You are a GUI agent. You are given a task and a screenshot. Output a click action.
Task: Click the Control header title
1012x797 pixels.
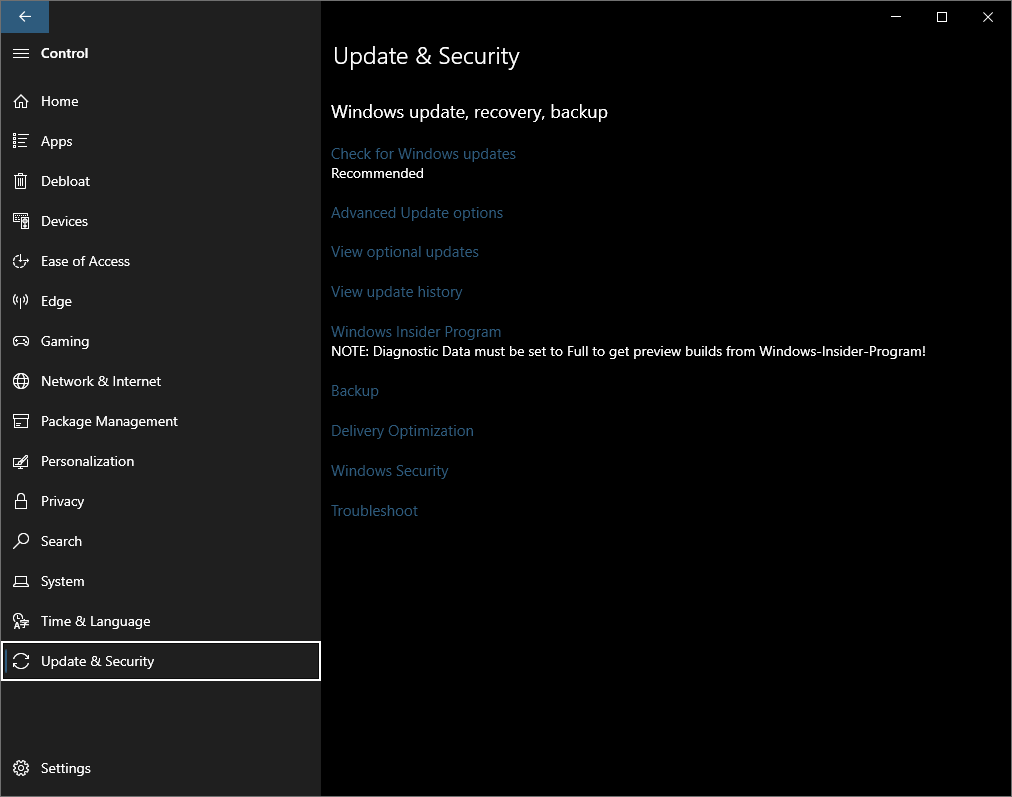click(64, 54)
